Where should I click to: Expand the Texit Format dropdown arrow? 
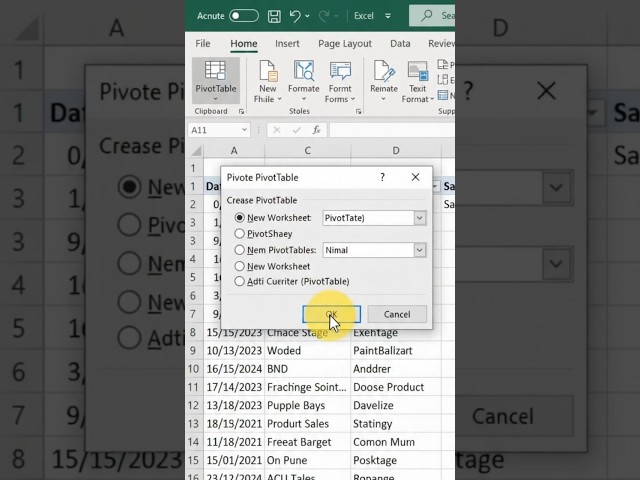[x=432, y=99]
